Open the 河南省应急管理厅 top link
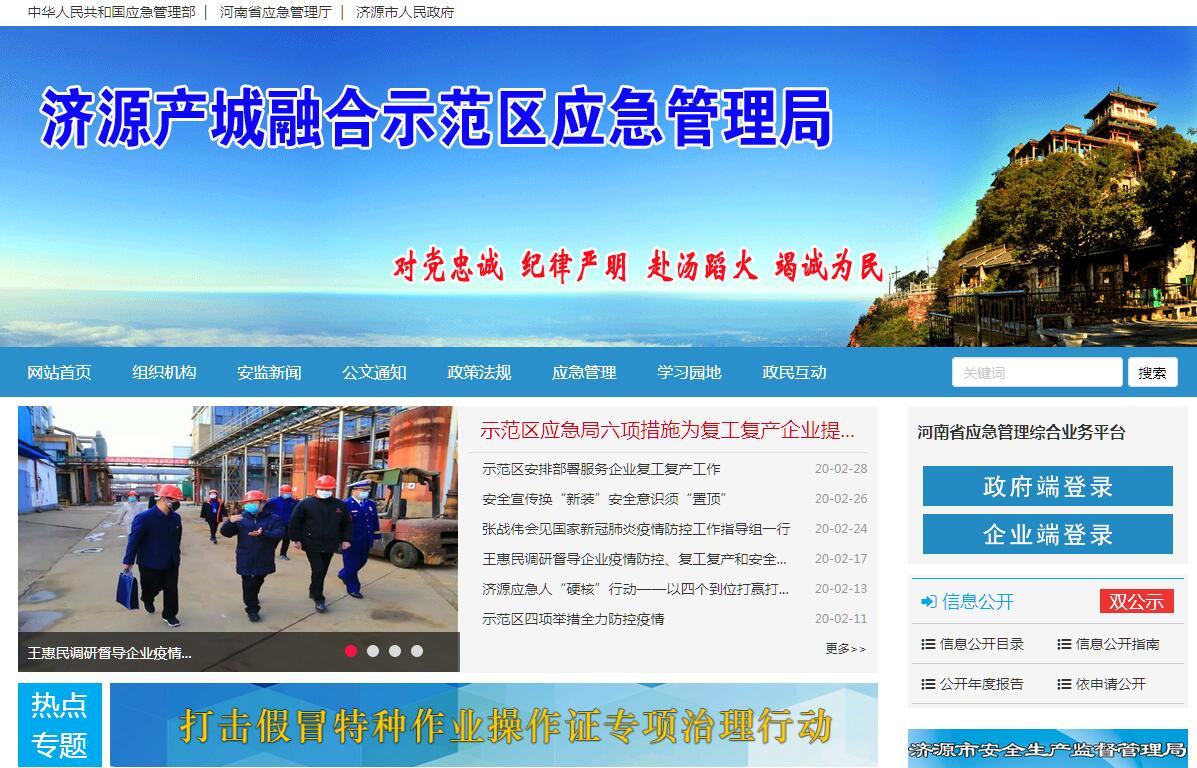The width and height of the screenshot is (1197, 768). [275, 12]
